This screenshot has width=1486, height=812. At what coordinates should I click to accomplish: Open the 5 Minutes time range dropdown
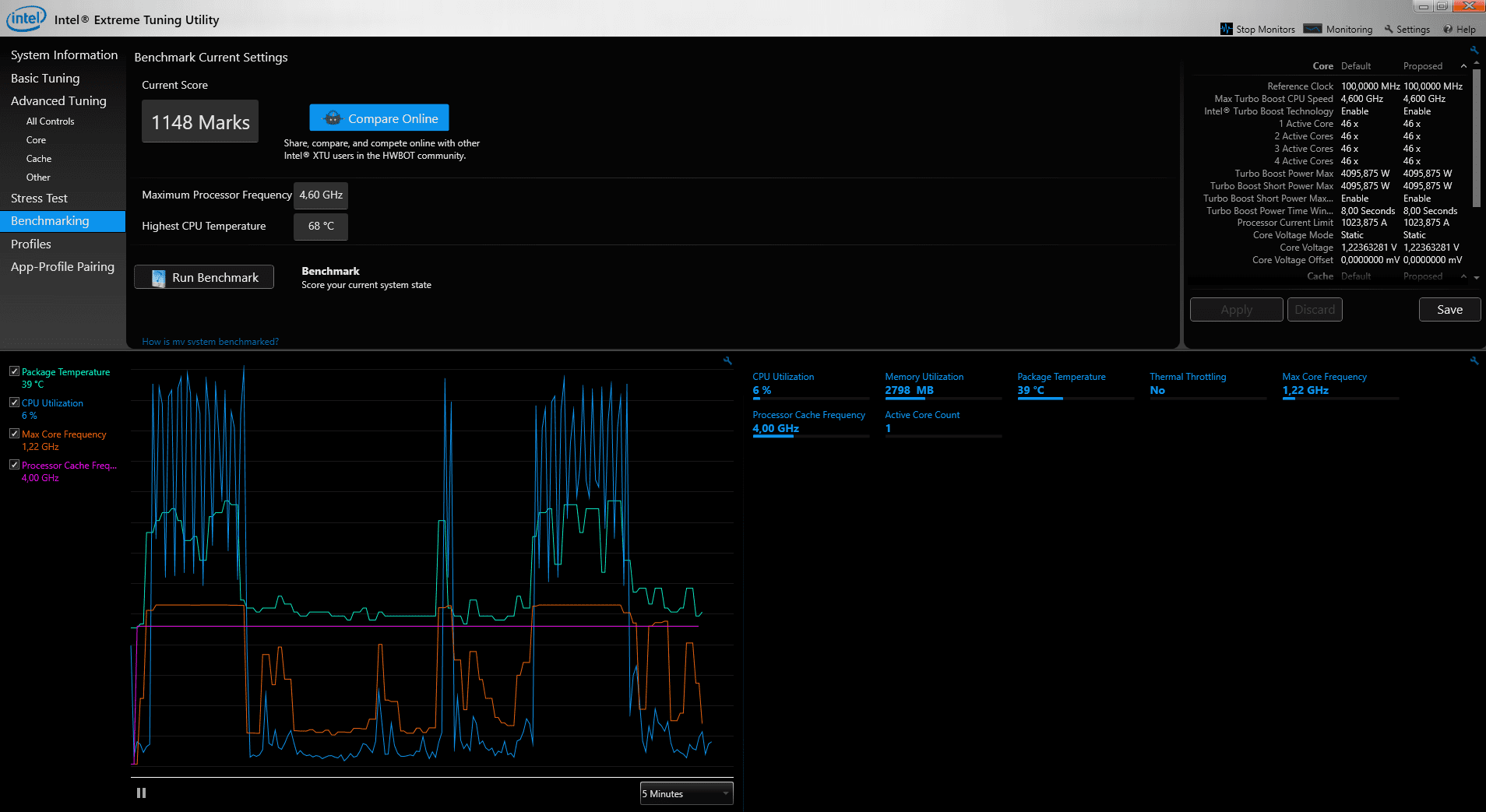686,793
